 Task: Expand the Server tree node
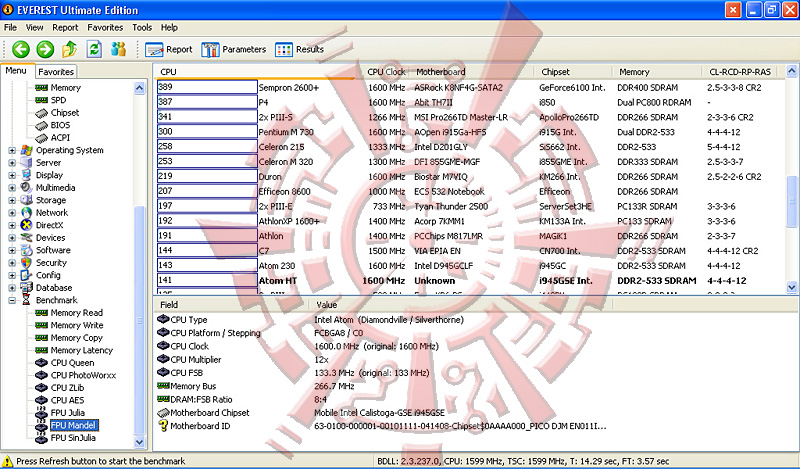pos(12,163)
